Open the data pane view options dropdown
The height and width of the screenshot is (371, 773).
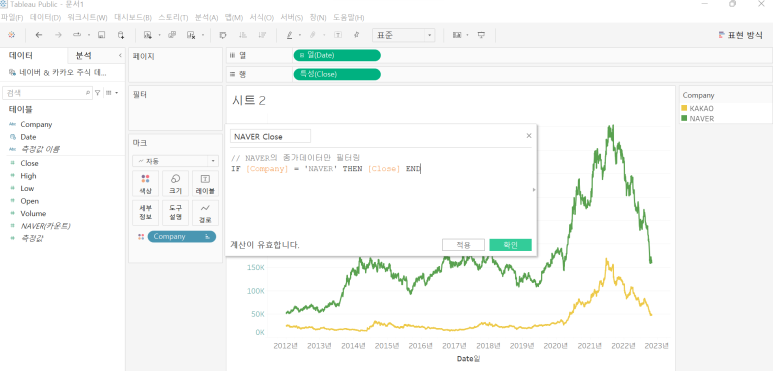(x=112, y=92)
